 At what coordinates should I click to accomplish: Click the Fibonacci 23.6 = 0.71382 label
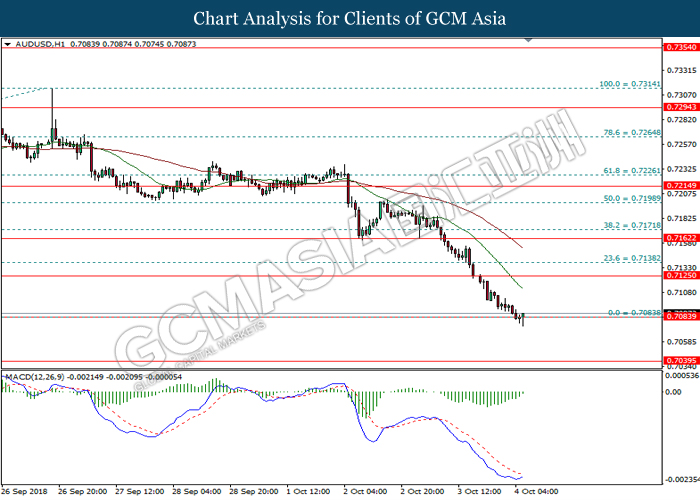pyautogui.click(x=632, y=258)
